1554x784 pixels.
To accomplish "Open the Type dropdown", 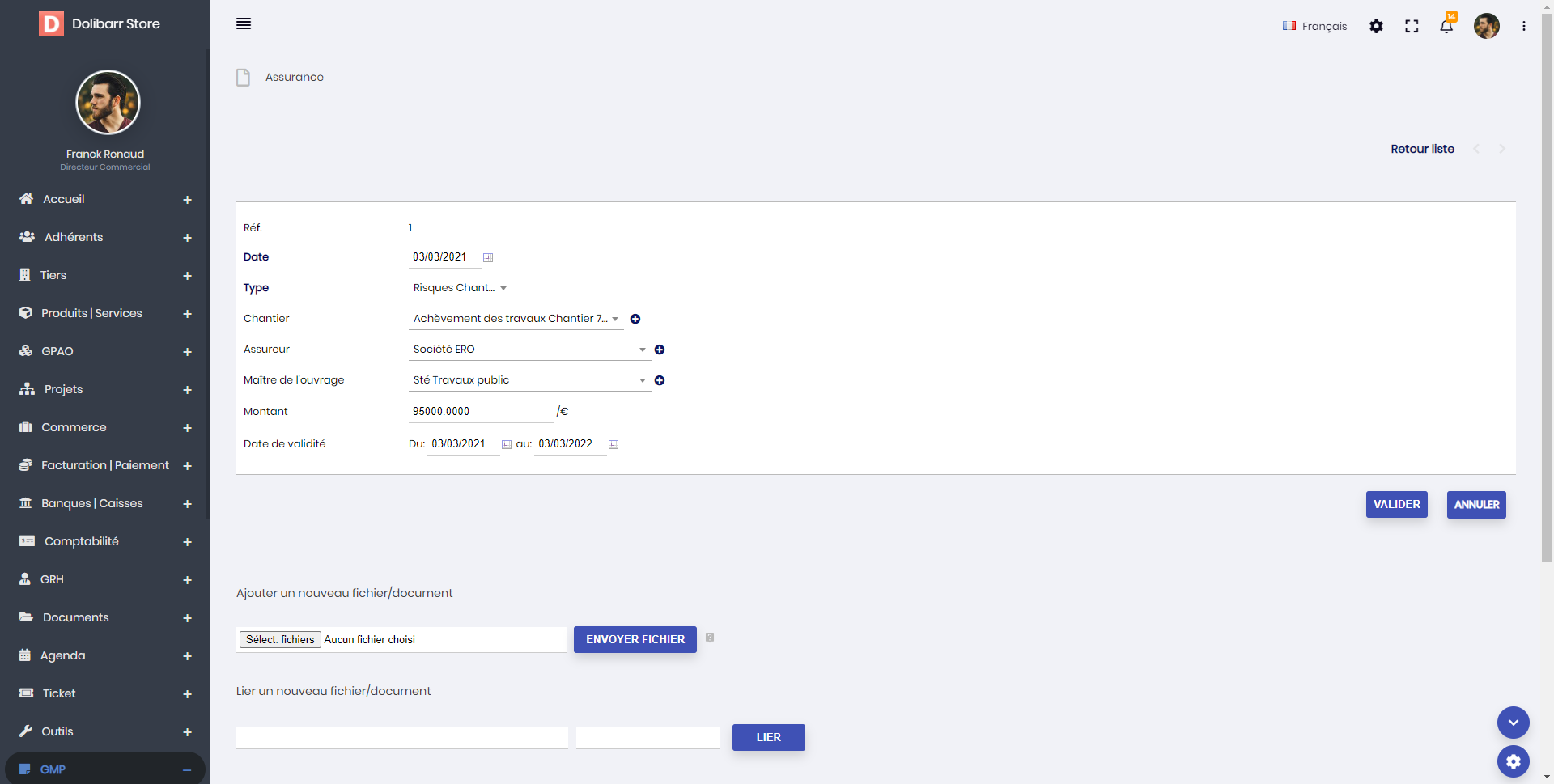I will tap(461, 288).
